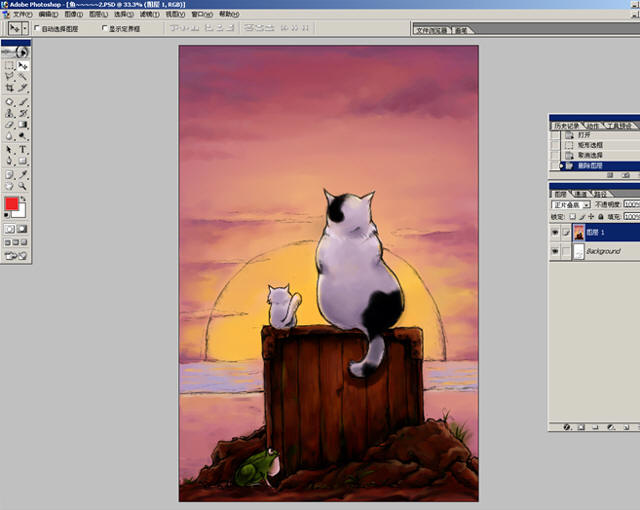Choose Full Screen Mode icon
640x510 pixels.
pyautogui.click(x=24, y=242)
